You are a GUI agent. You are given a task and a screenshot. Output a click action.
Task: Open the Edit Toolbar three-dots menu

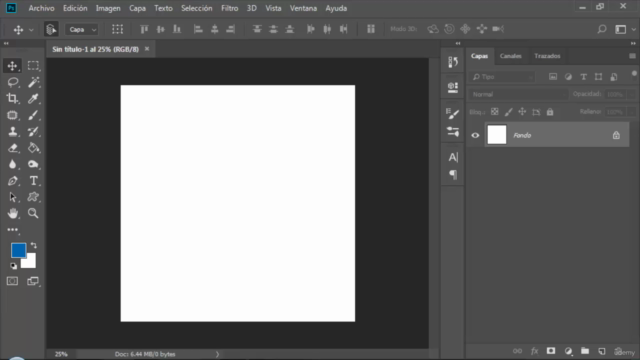[x=12, y=230]
